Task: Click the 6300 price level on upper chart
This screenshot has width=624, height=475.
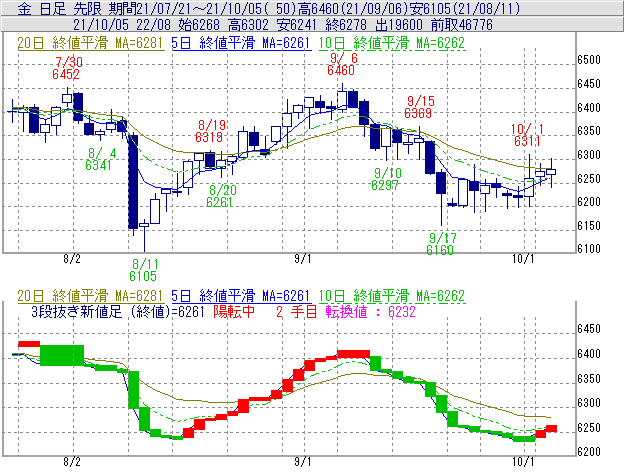Action: point(589,155)
